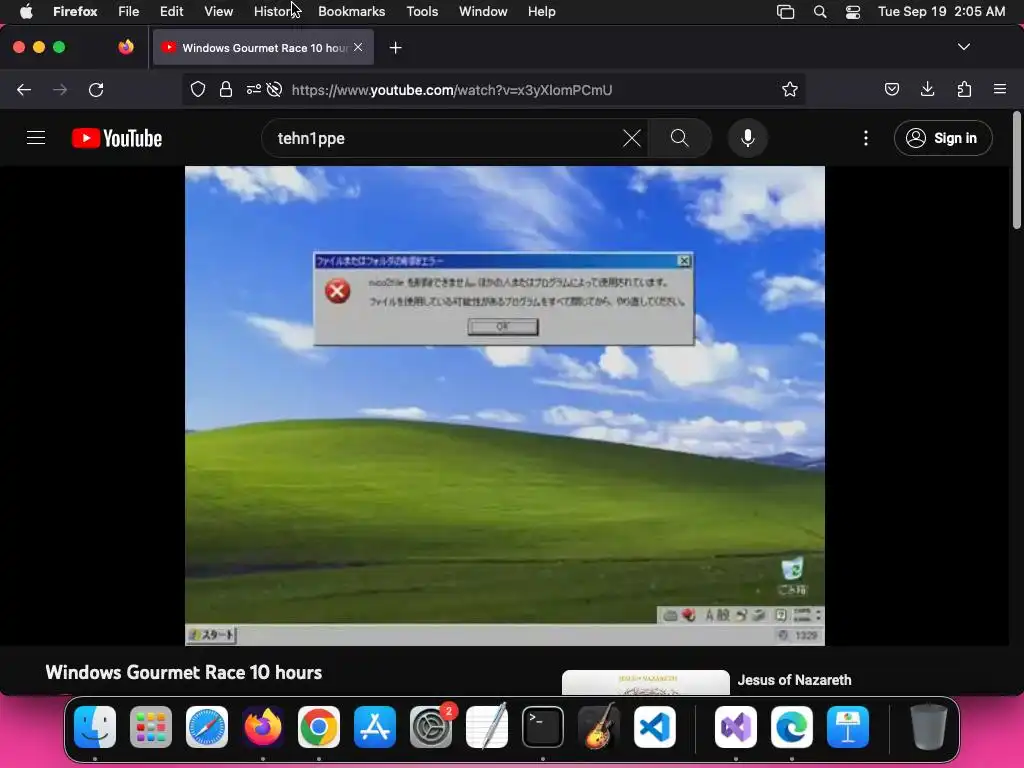Open Jesus of Nazareth suggested video
1024x768 pixels.
coord(794,680)
